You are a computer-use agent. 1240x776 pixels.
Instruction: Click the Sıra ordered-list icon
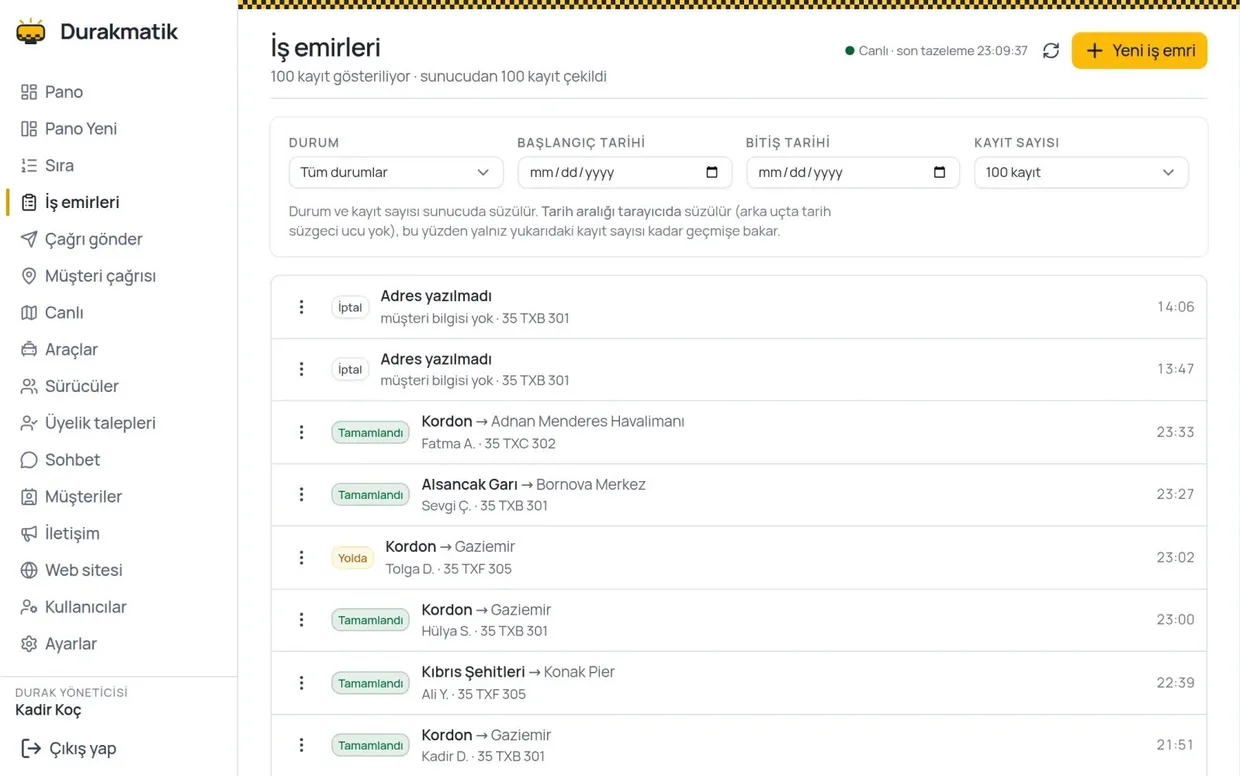click(x=29, y=166)
